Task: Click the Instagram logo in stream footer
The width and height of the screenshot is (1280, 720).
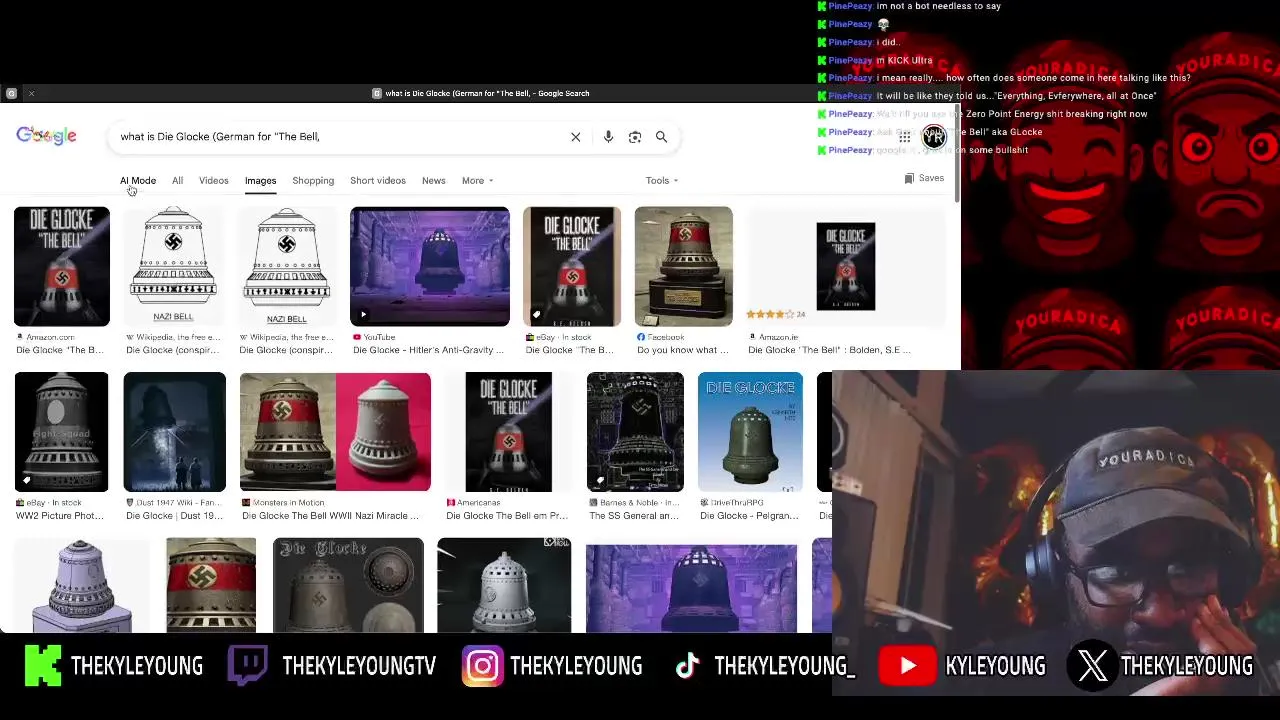Action: click(x=482, y=666)
